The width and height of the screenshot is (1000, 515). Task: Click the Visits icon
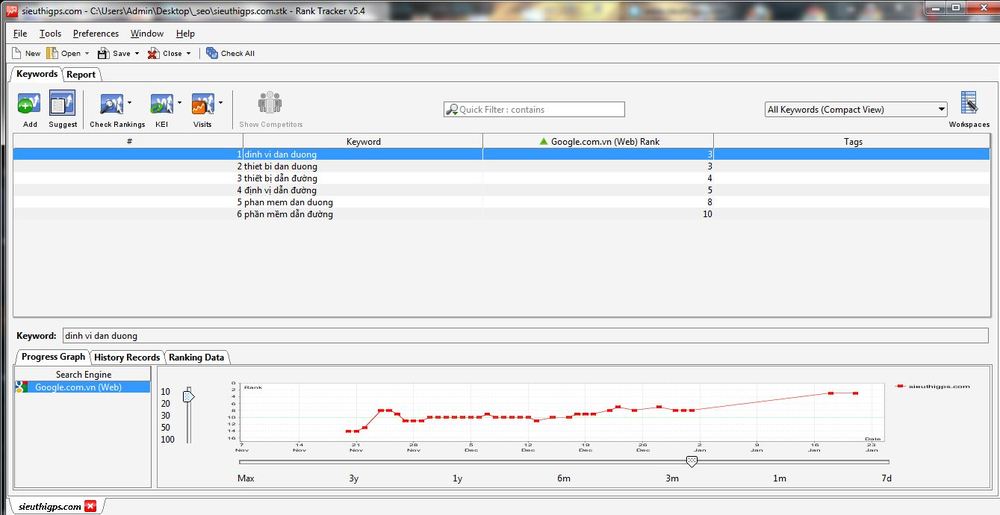pos(203,103)
